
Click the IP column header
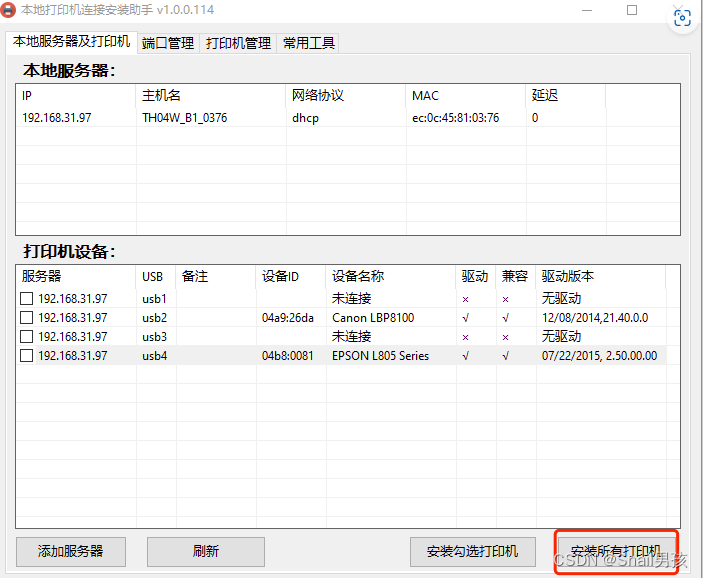point(75,96)
